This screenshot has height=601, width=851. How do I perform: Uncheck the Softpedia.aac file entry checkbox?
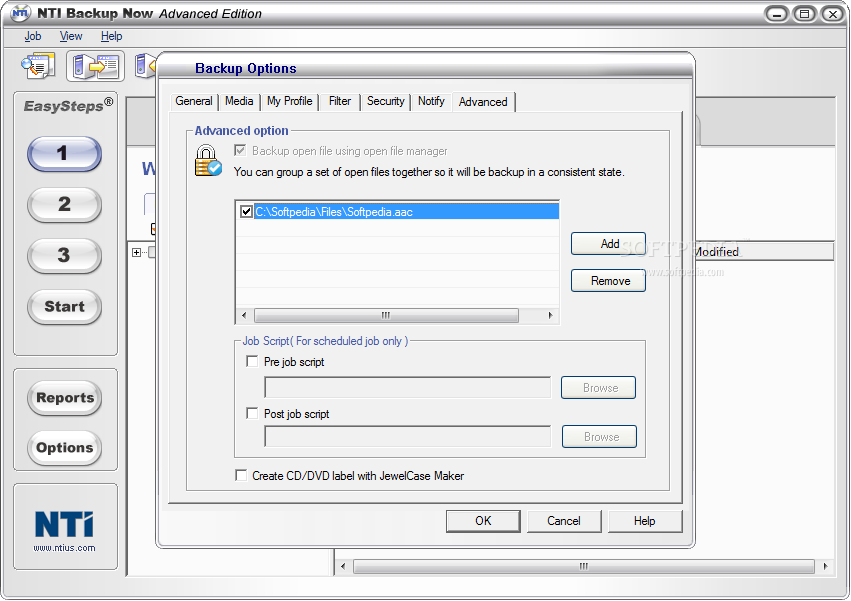[246, 211]
